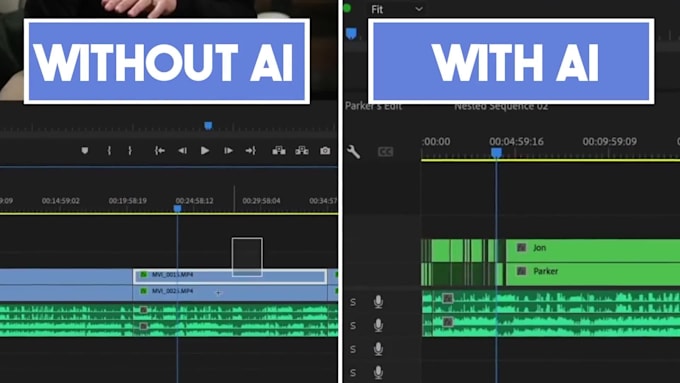Enable voice-over record on fourth audio track

pos(378,373)
